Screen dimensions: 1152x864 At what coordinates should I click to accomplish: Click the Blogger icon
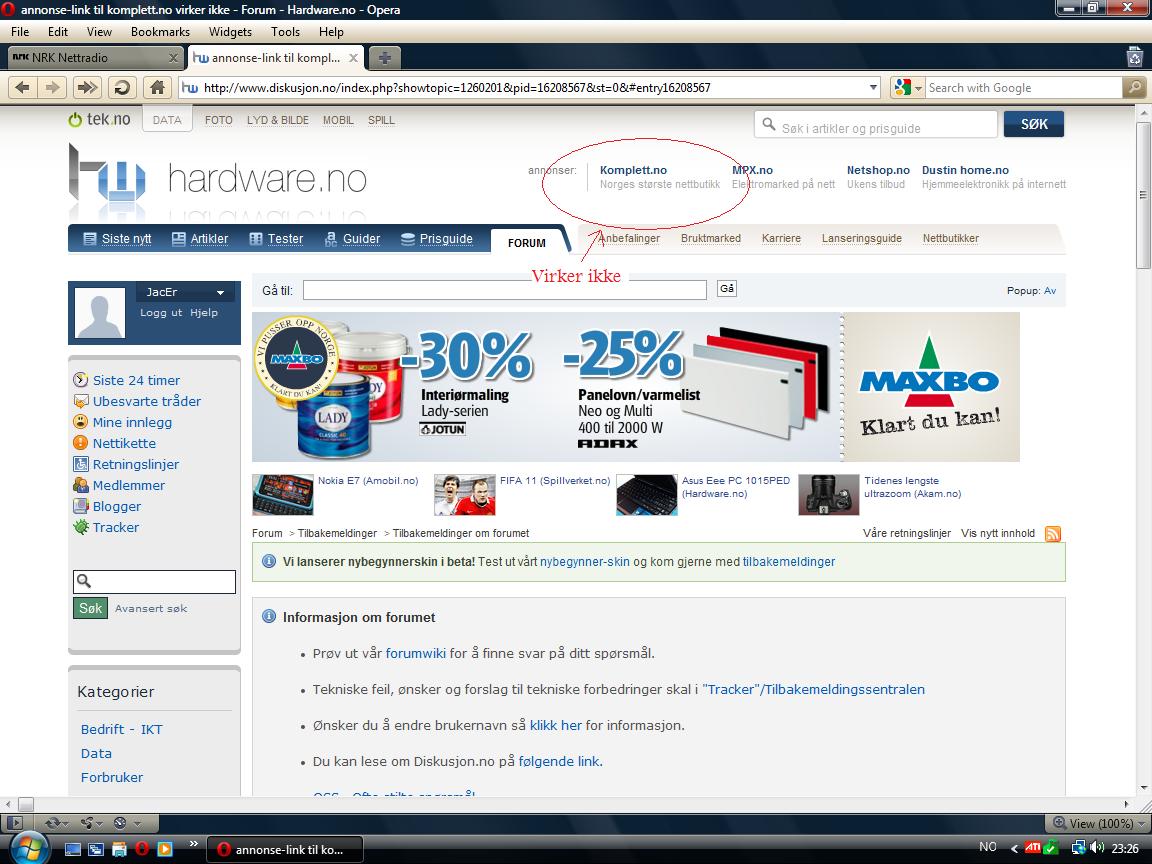coord(80,506)
